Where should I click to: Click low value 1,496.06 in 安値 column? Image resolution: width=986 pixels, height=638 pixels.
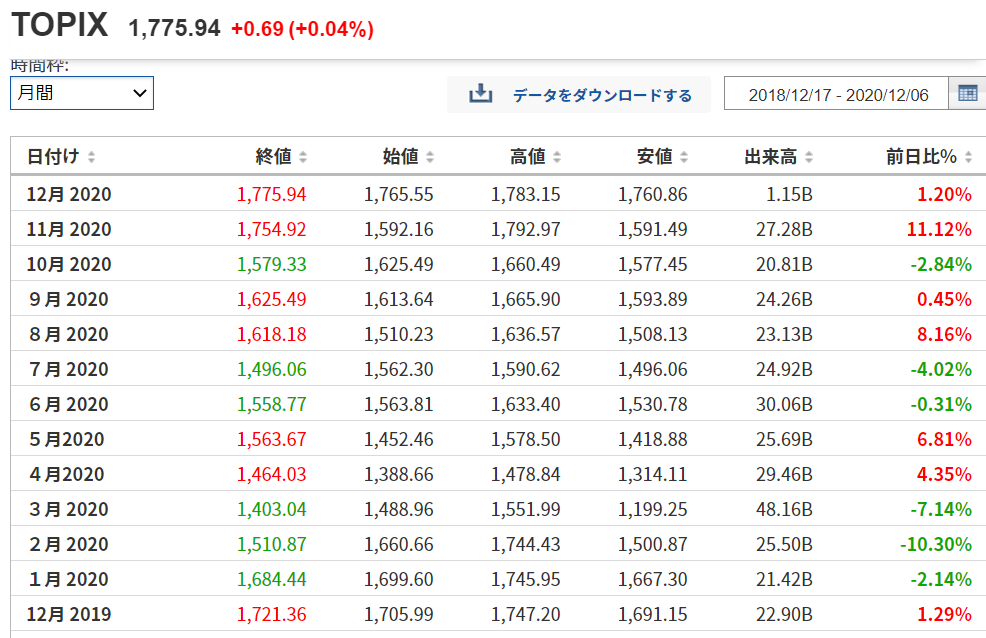653,370
